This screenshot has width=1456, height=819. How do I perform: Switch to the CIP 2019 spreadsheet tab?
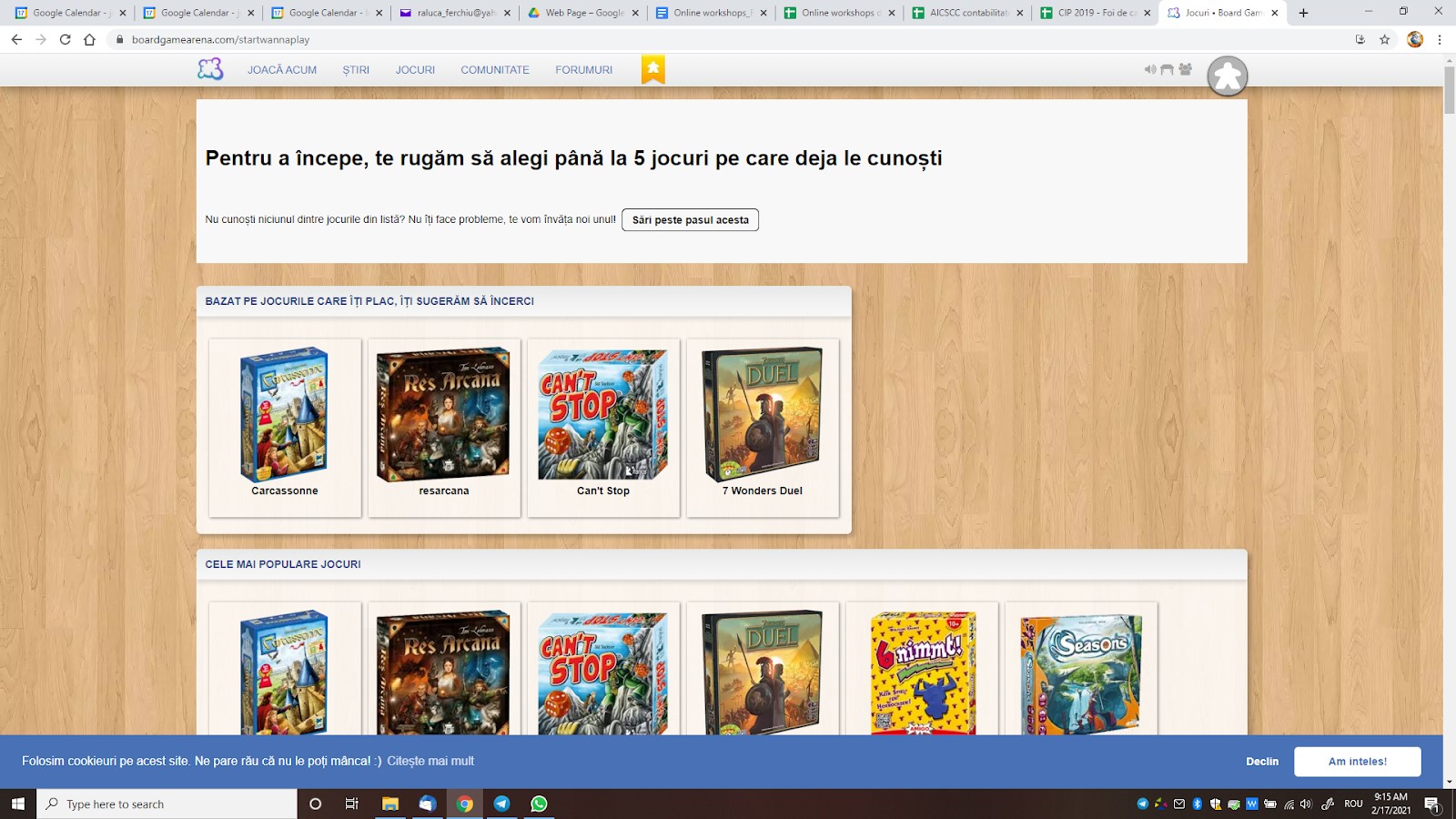click(1096, 13)
